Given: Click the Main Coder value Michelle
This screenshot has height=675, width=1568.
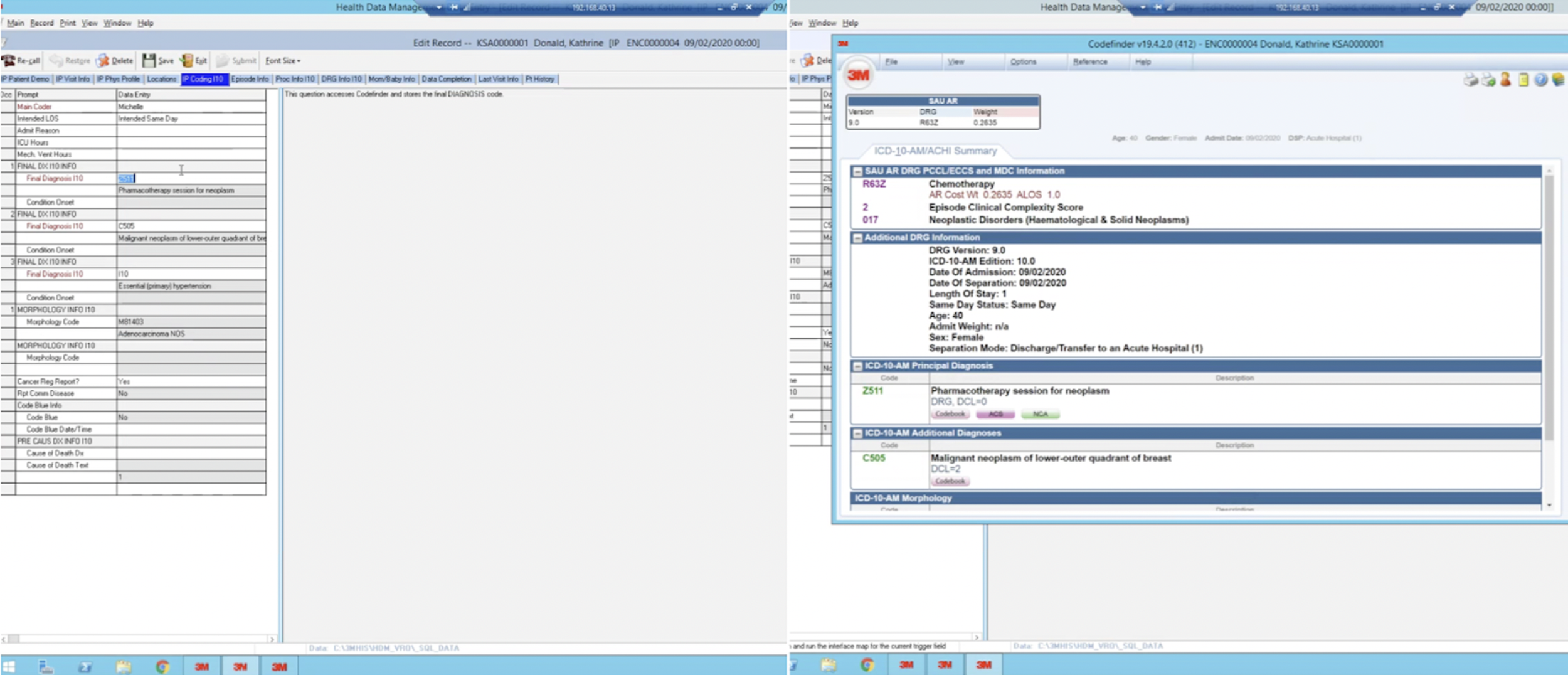Looking at the screenshot, I should pos(191,107).
